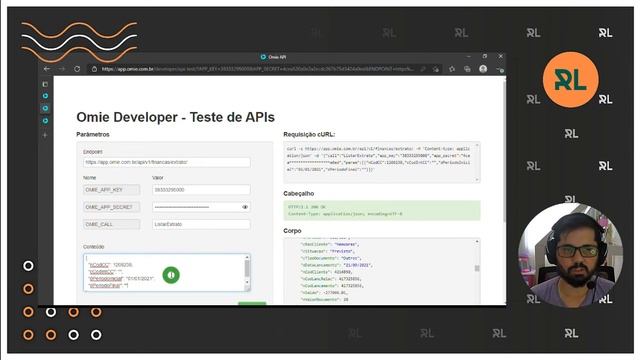
Task: Click the cSituacao 'Previsto' response line
Action: (328, 251)
